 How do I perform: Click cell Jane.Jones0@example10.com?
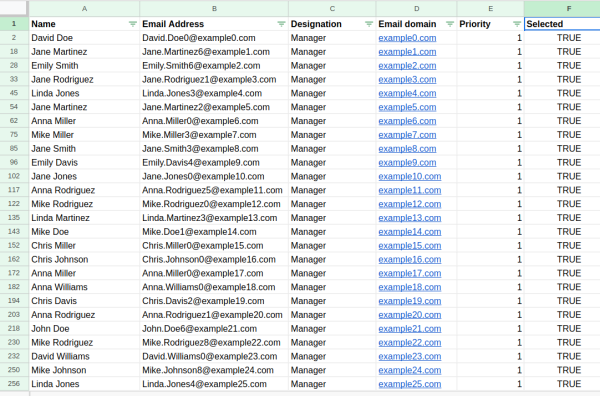coord(214,176)
